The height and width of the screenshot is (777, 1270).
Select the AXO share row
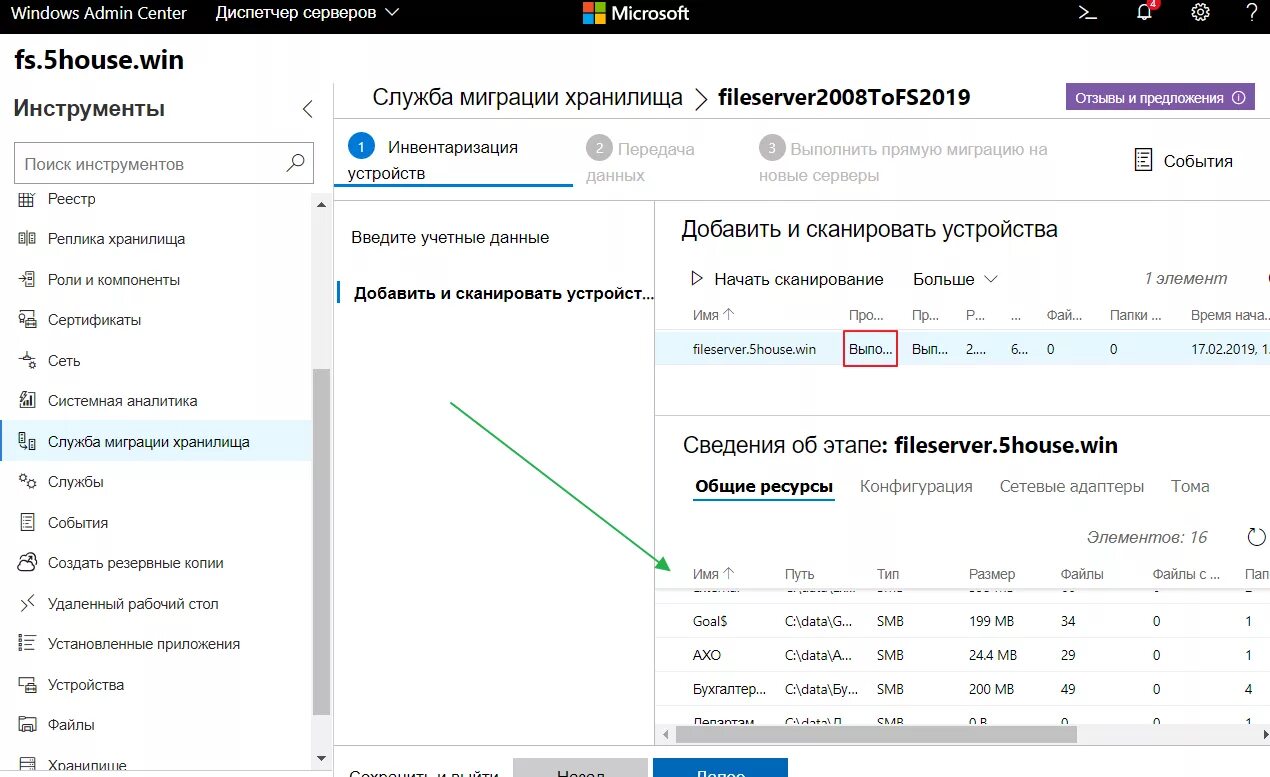[962, 655]
